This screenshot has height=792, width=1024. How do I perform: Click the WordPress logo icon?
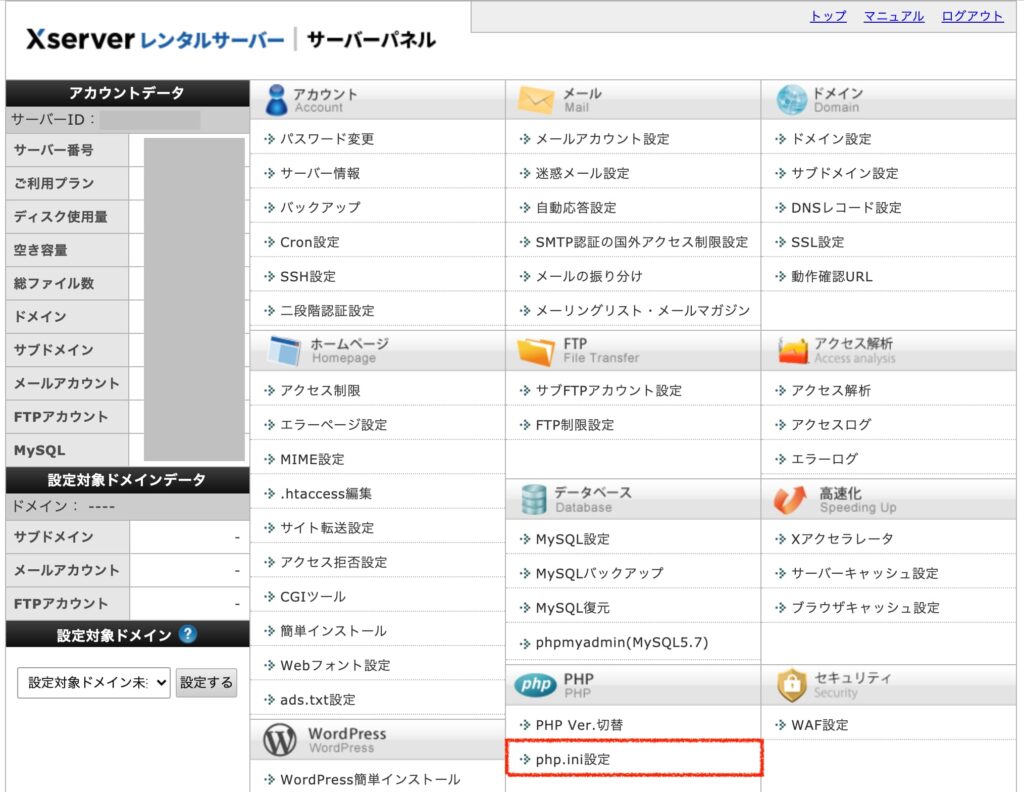pyautogui.click(x=280, y=740)
